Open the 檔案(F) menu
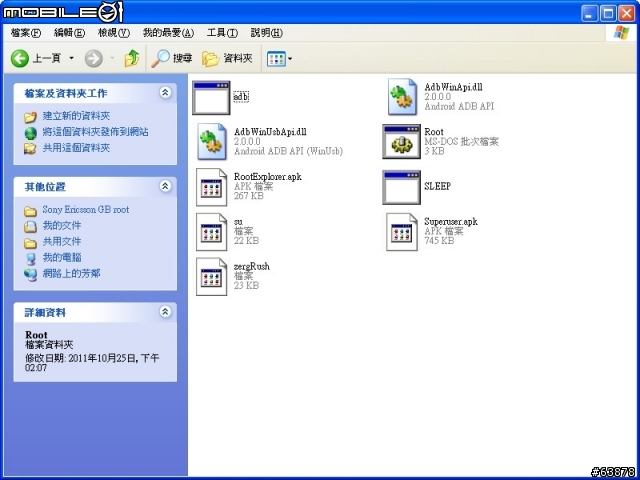This screenshot has height=480, width=640. pyautogui.click(x=25, y=33)
